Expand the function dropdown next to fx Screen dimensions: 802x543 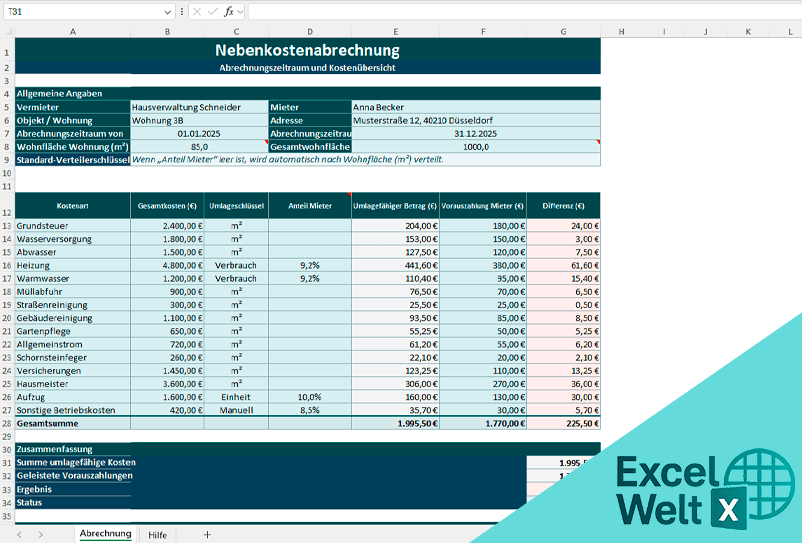241,12
